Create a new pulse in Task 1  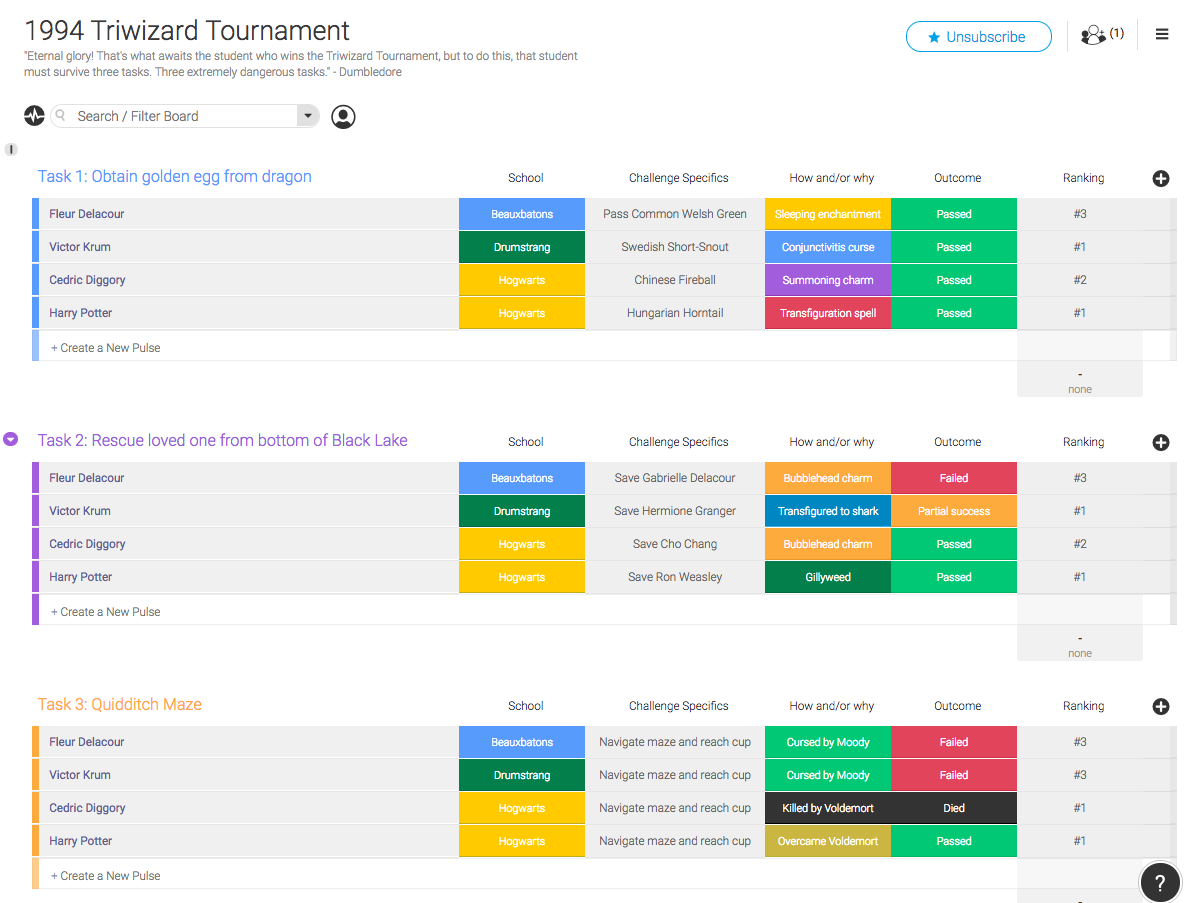point(106,348)
